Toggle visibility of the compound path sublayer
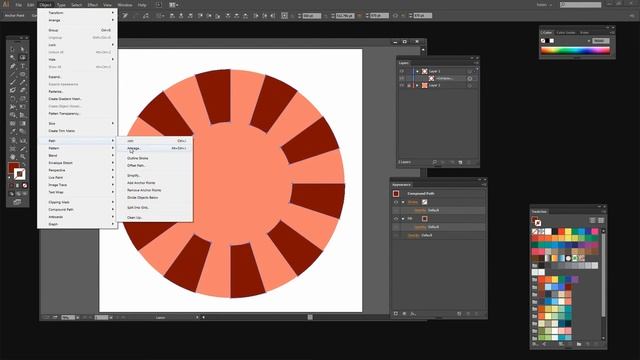640x360 pixels. click(x=402, y=78)
